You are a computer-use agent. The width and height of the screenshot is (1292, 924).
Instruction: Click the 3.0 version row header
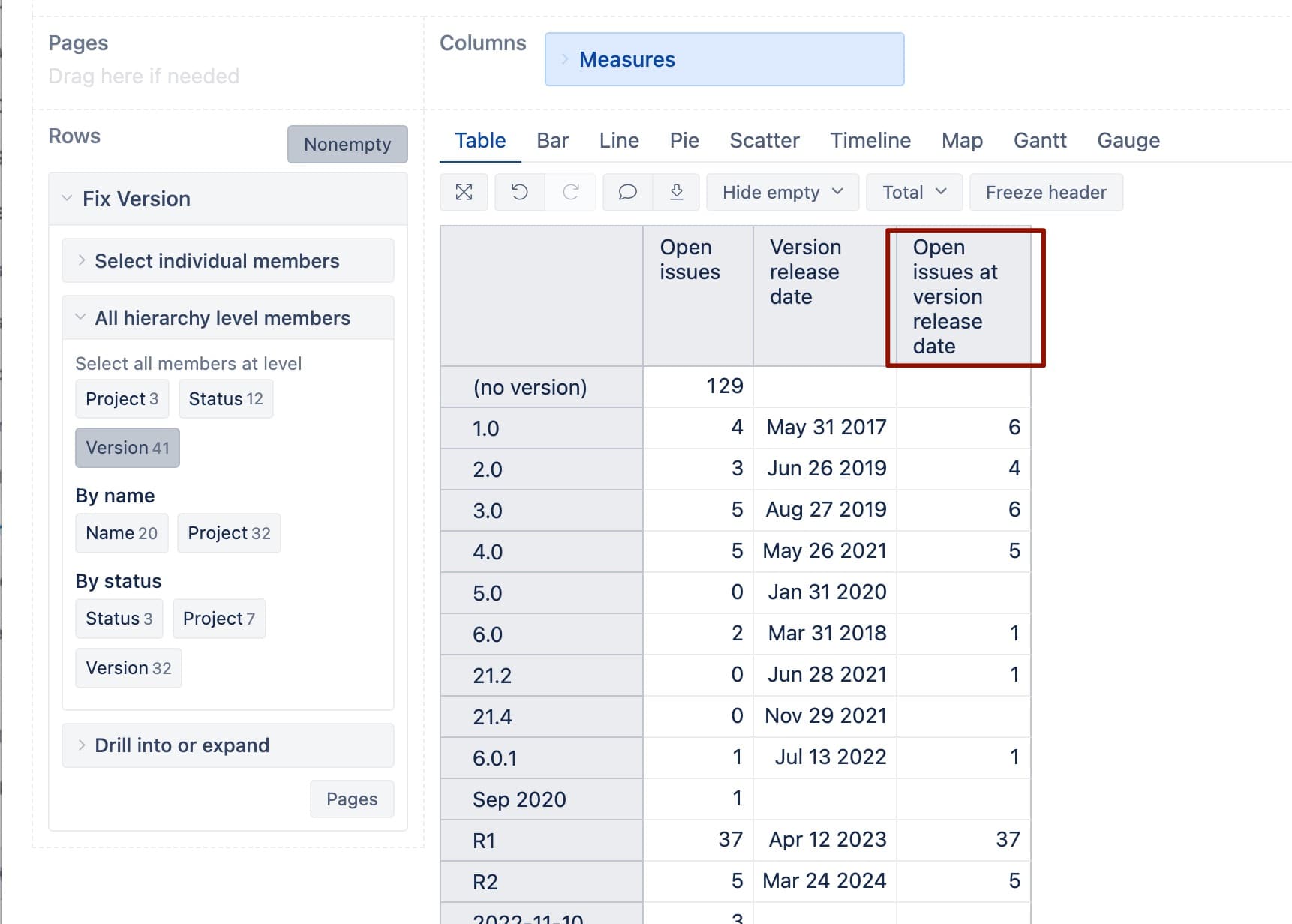click(542, 511)
